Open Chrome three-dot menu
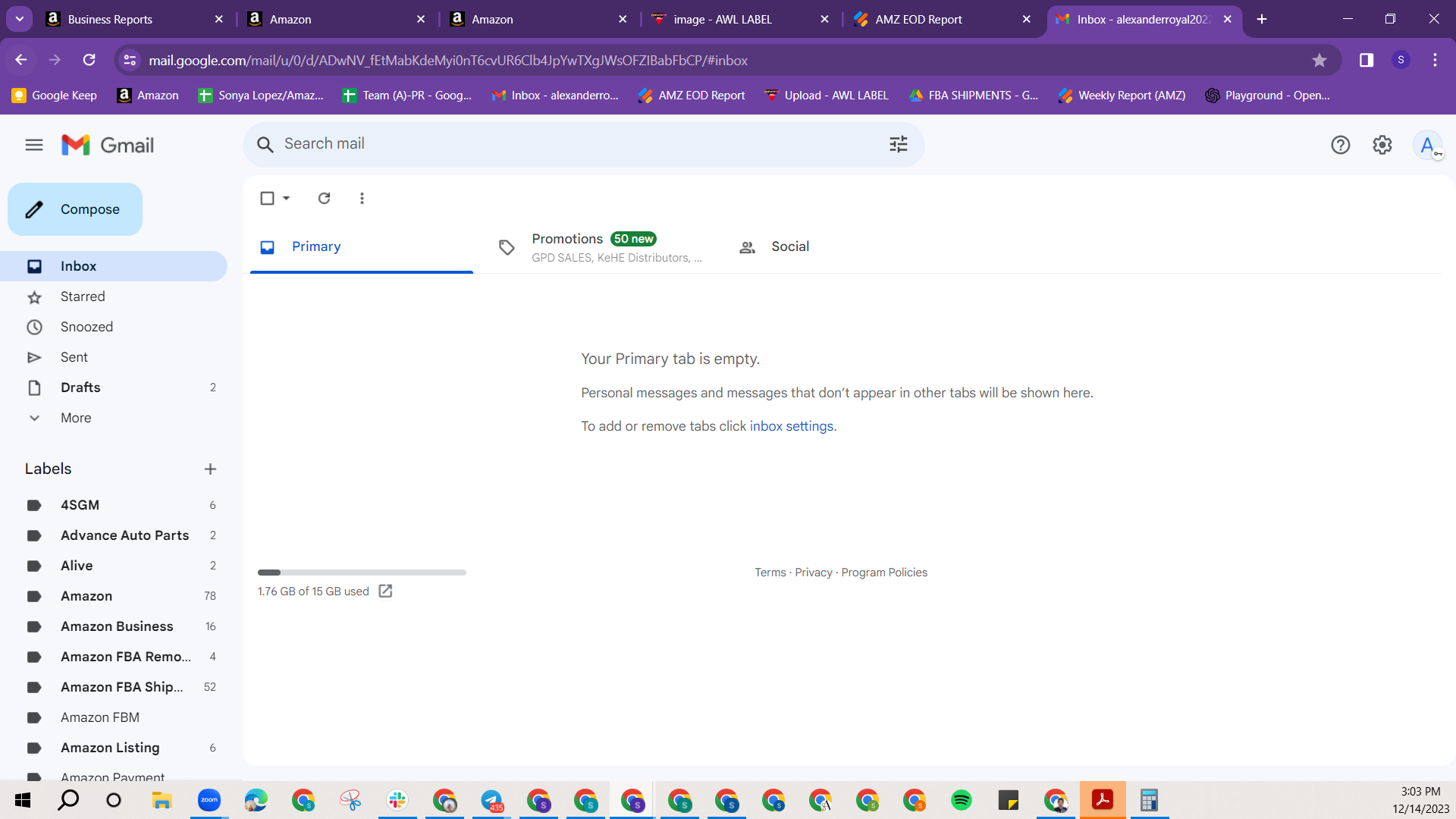The width and height of the screenshot is (1456, 819). point(1435,60)
